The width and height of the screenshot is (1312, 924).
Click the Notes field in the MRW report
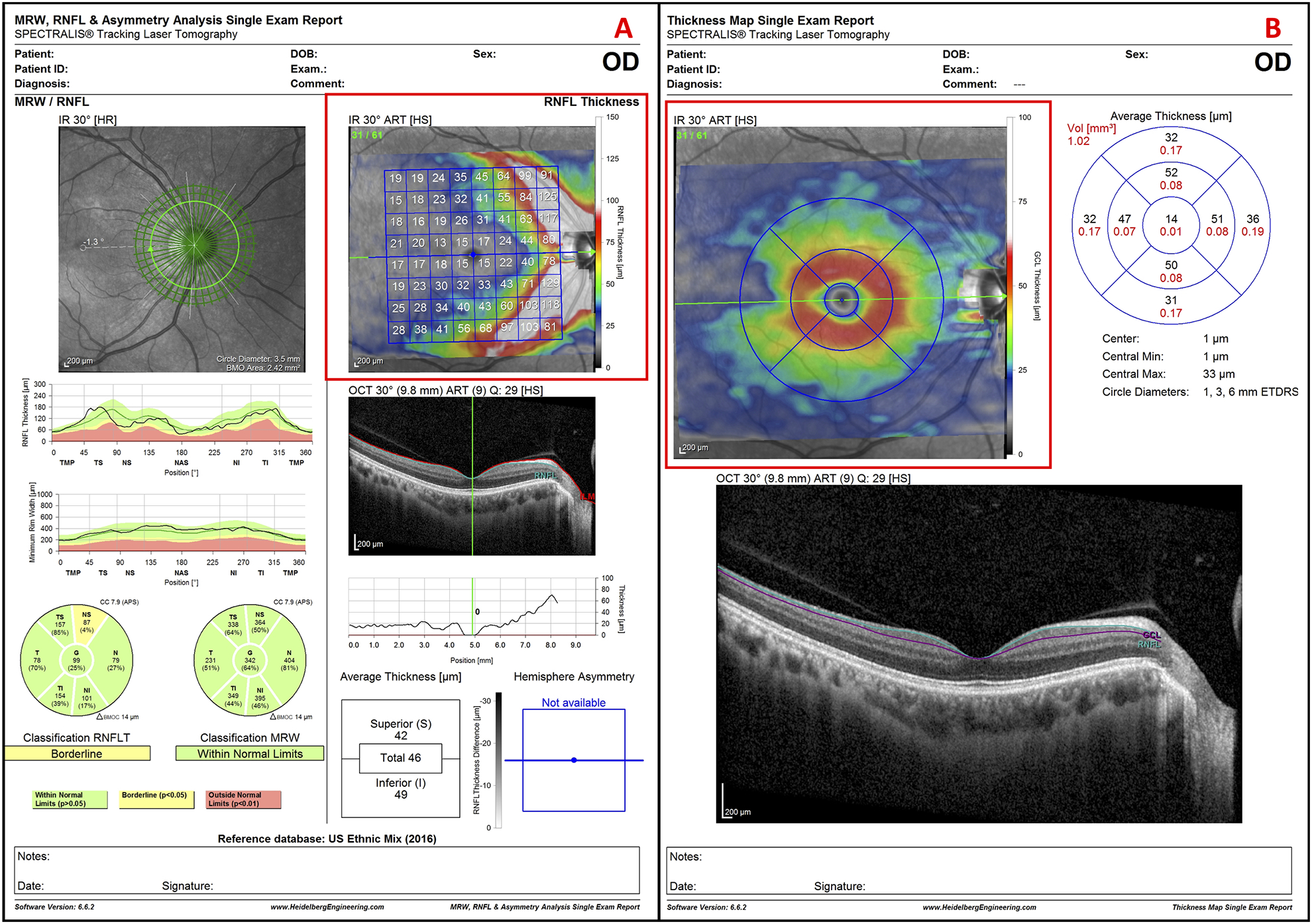click(x=327, y=870)
